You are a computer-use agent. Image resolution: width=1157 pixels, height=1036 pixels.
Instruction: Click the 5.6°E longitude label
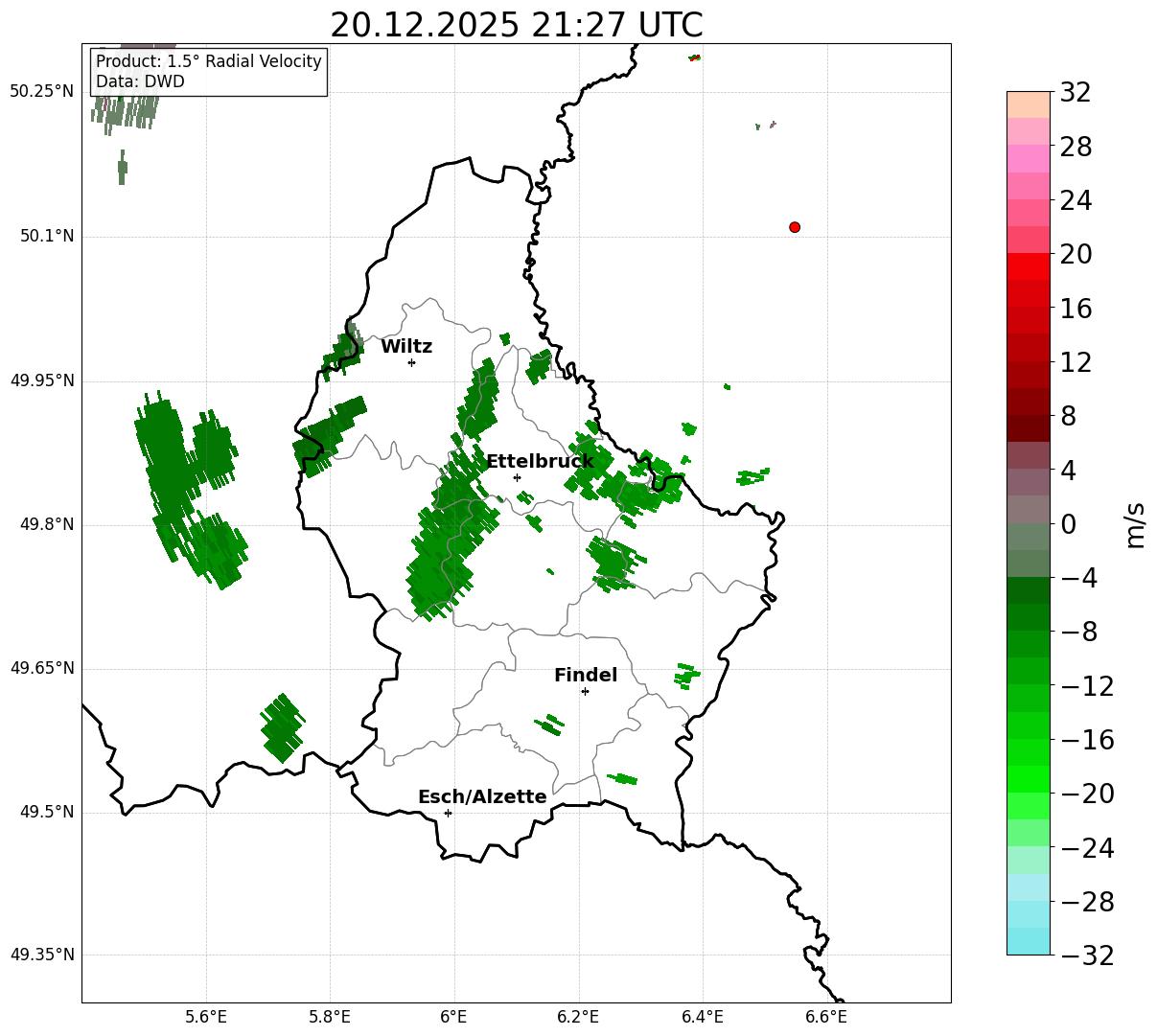click(x=206, y=1017)
